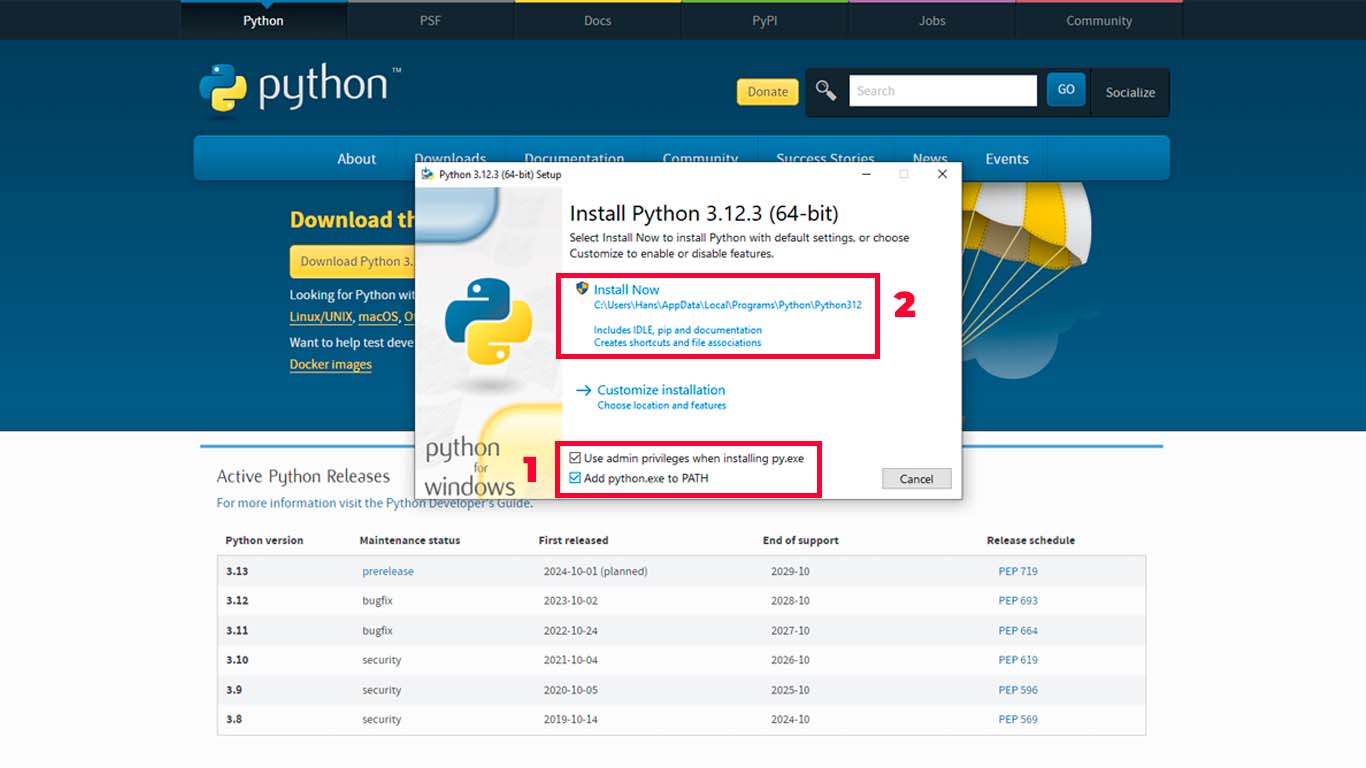Toggle Use admin privileges when installing py.exe
This screenshot has height=768, width=1366.
pyautogui.click(x=575, y=458)
